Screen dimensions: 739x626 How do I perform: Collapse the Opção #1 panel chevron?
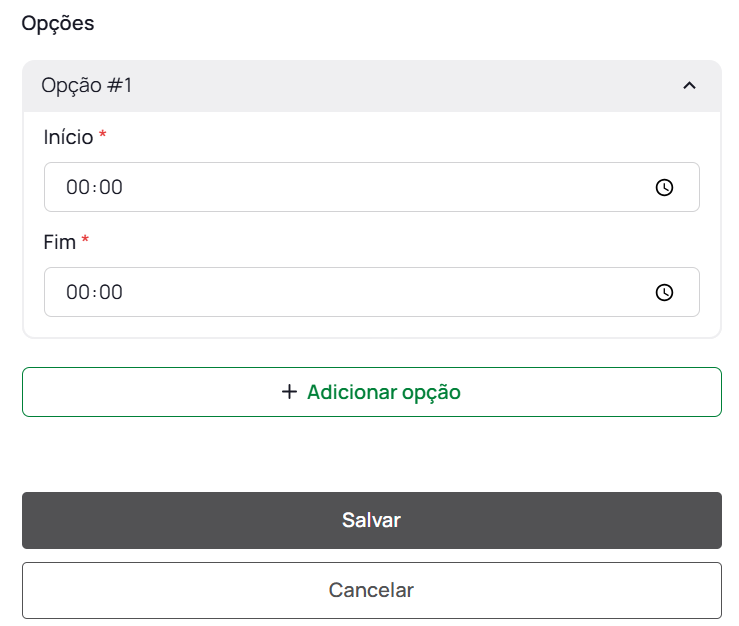coord(689,86)
